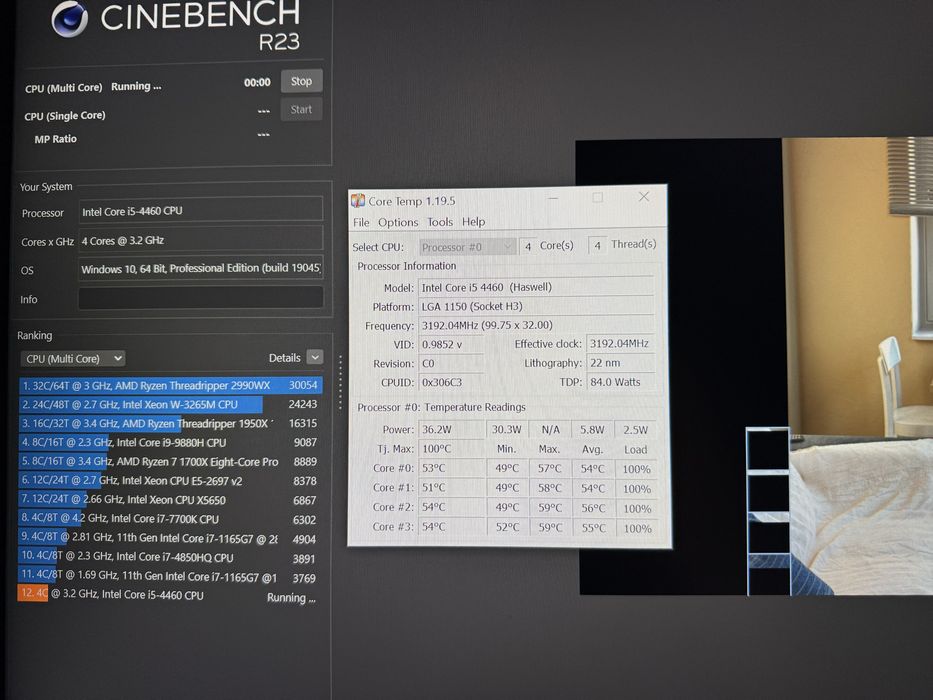Click the Power reading 36.2W
The image size is (933, 700).
pyautogui.click(x=450, y=429)
